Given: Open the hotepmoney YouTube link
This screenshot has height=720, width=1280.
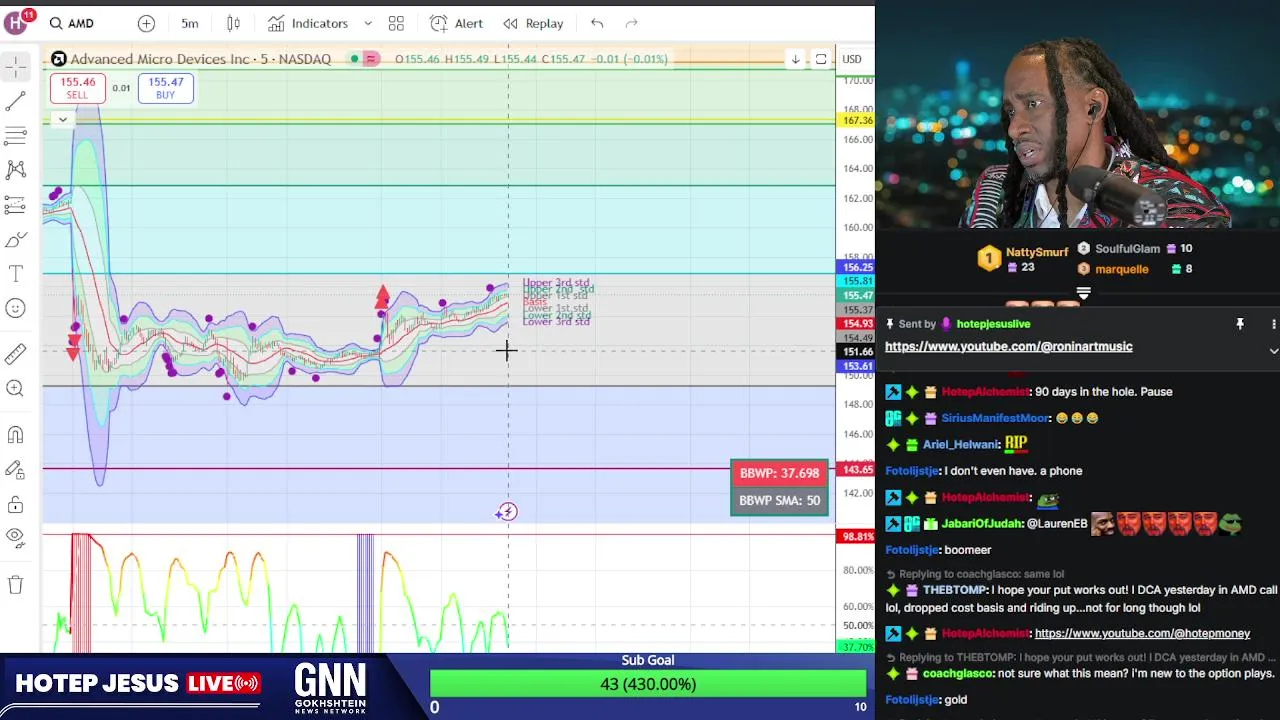Looking at the screenshot, I should 1142,633.
